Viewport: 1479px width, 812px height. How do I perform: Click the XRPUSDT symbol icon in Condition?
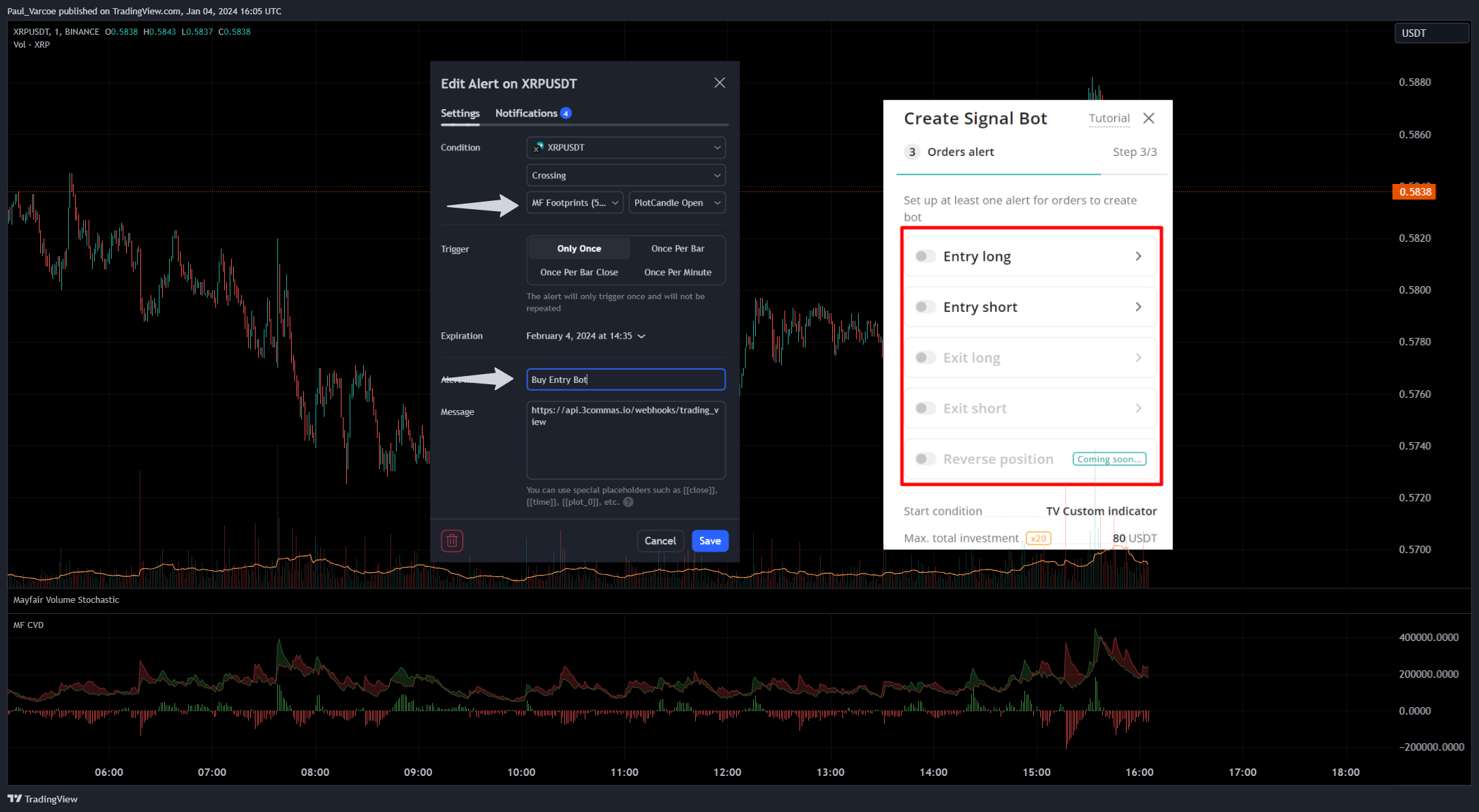538,147
